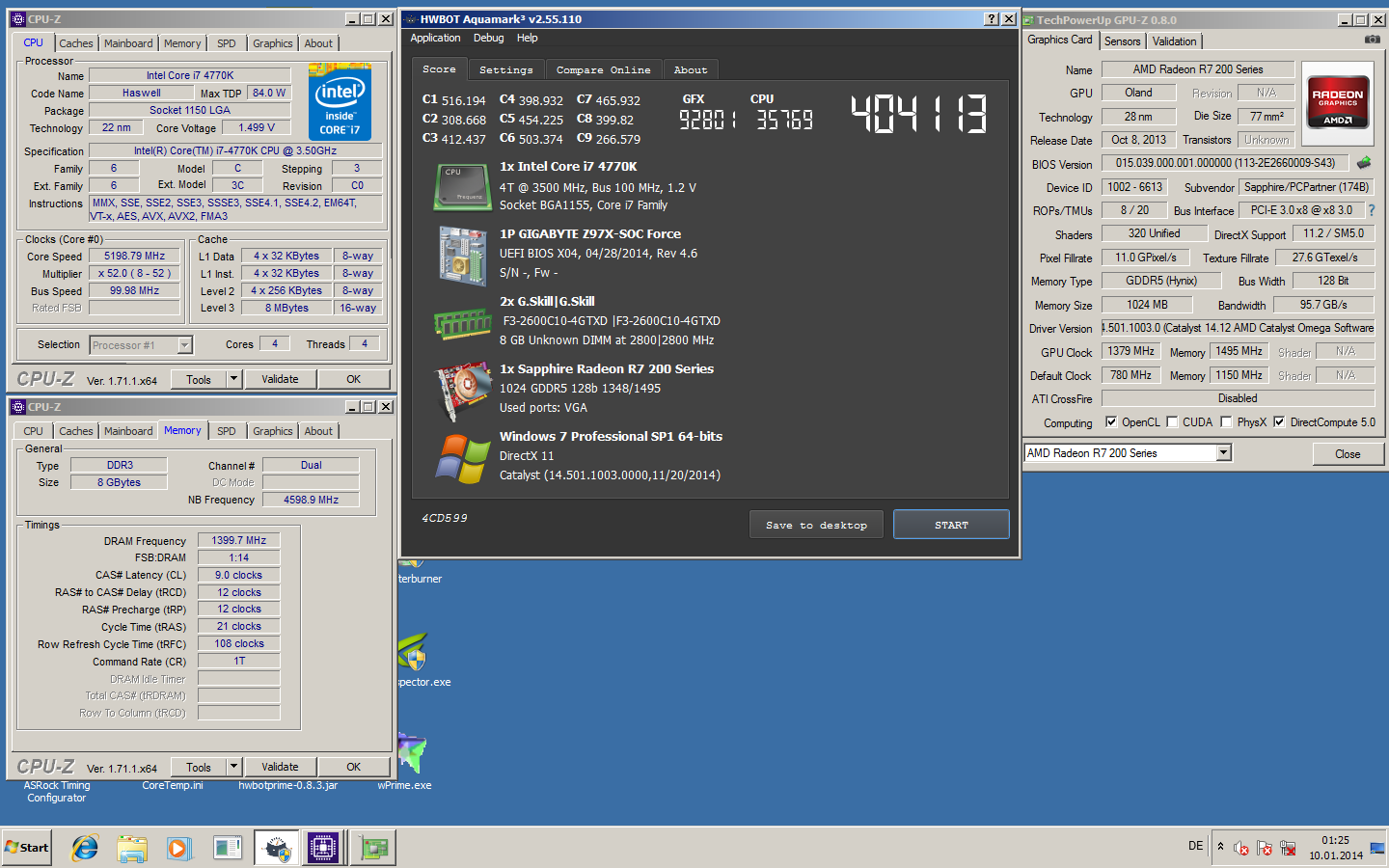Image resolution: width=1389 pixels, height=868 pixels.
Task: Click the GPU-Z green card taskbar button
Action: pos(372,848)
